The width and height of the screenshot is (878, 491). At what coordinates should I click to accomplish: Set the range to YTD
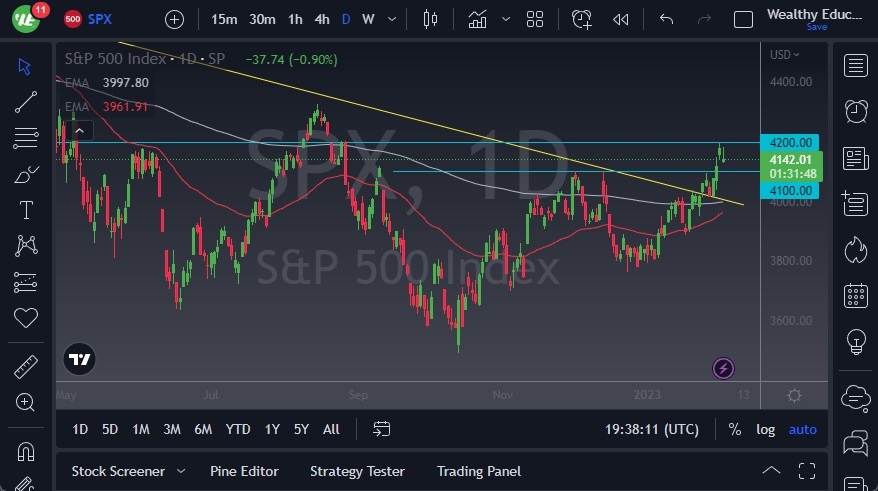pos(238,429)
